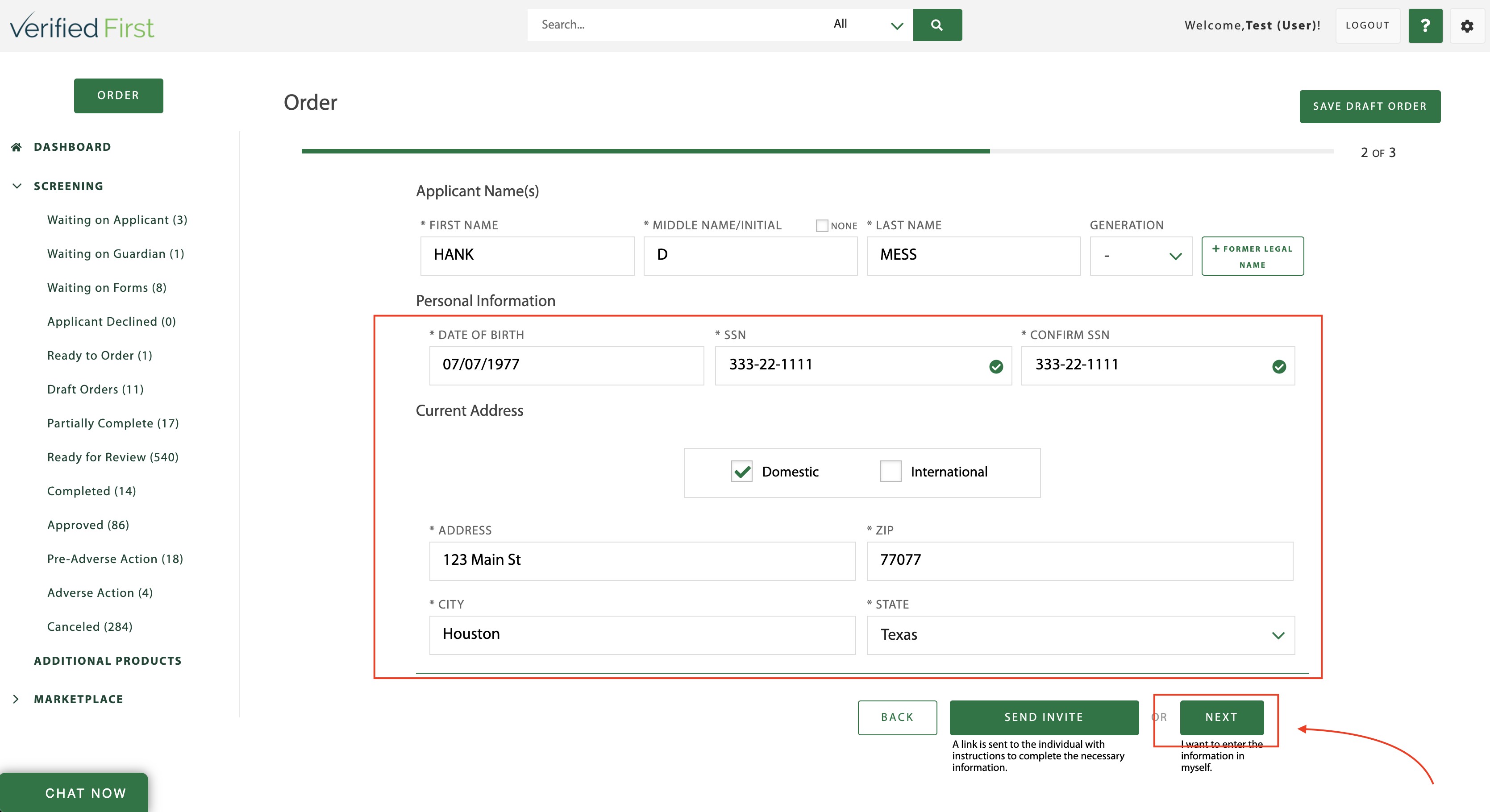The image size is (1490, 812).
Task: Open Completed (14) list
Action: click(x=92, y=491)
